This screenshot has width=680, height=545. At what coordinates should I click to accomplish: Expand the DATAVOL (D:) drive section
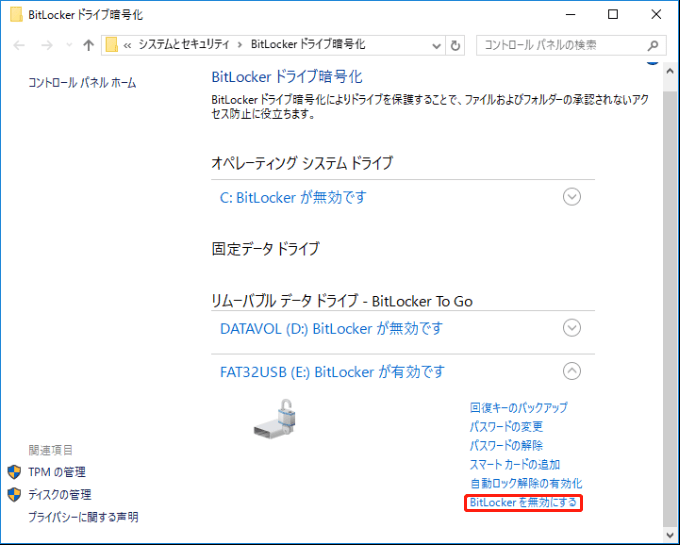coord(572,328)
